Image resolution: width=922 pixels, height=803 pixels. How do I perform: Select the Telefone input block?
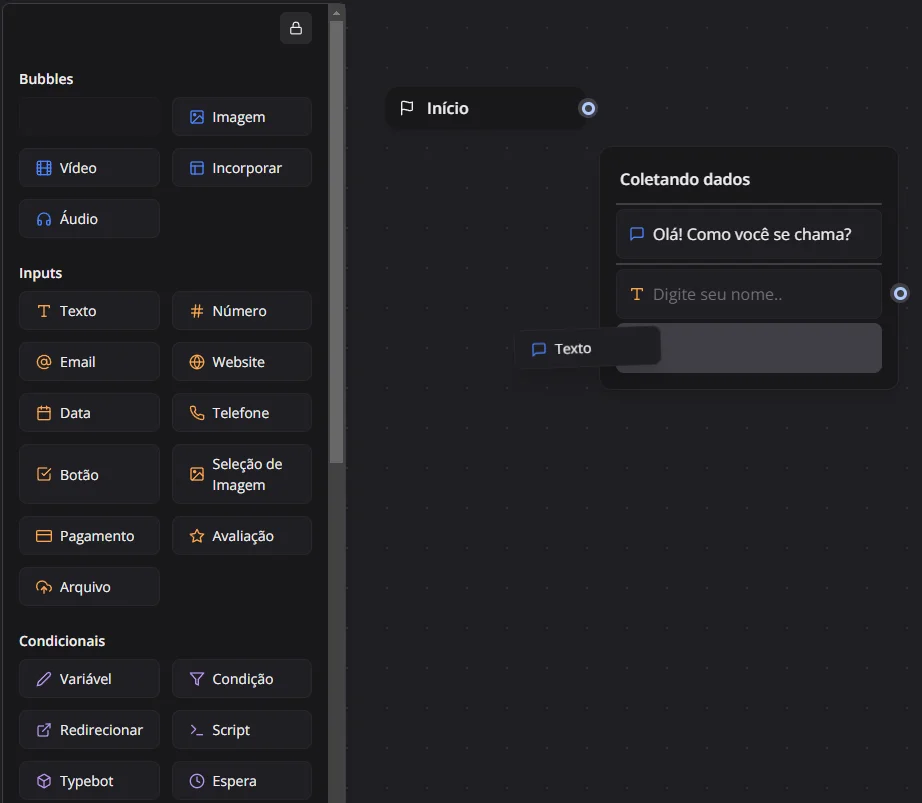[241, 413]
